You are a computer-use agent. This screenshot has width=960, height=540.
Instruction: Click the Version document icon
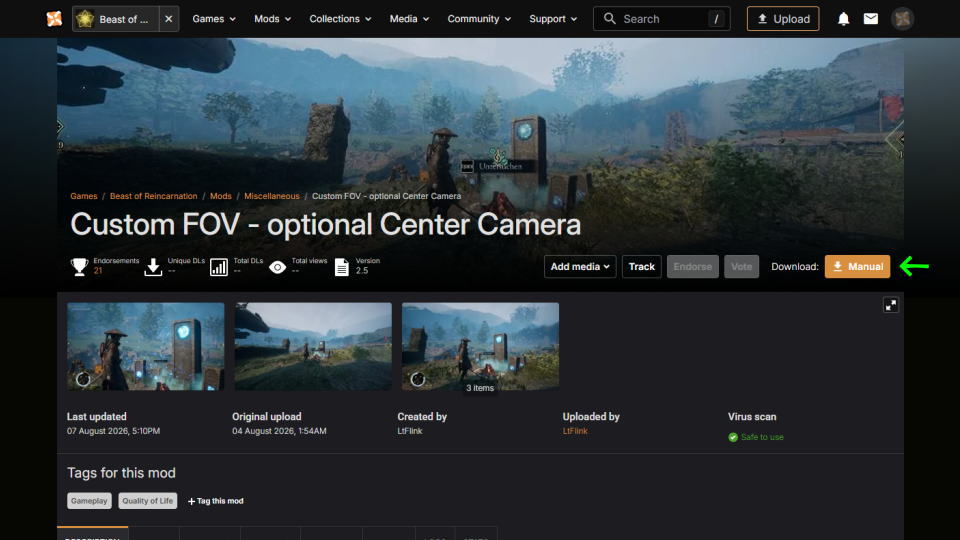tap(342, 266)
